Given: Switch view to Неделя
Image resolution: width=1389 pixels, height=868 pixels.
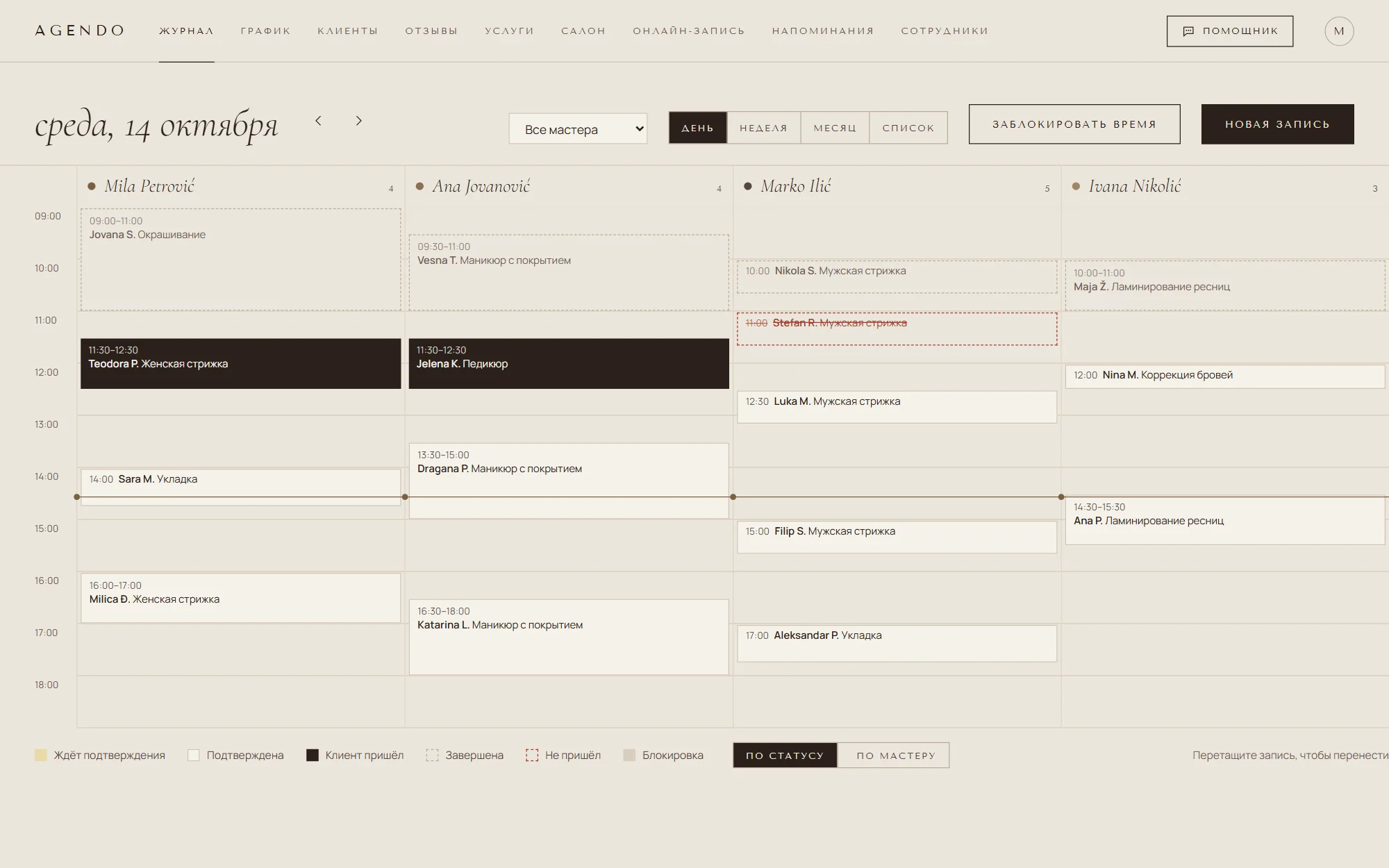Looking at the screenshot, I should (x=764, y=128).
